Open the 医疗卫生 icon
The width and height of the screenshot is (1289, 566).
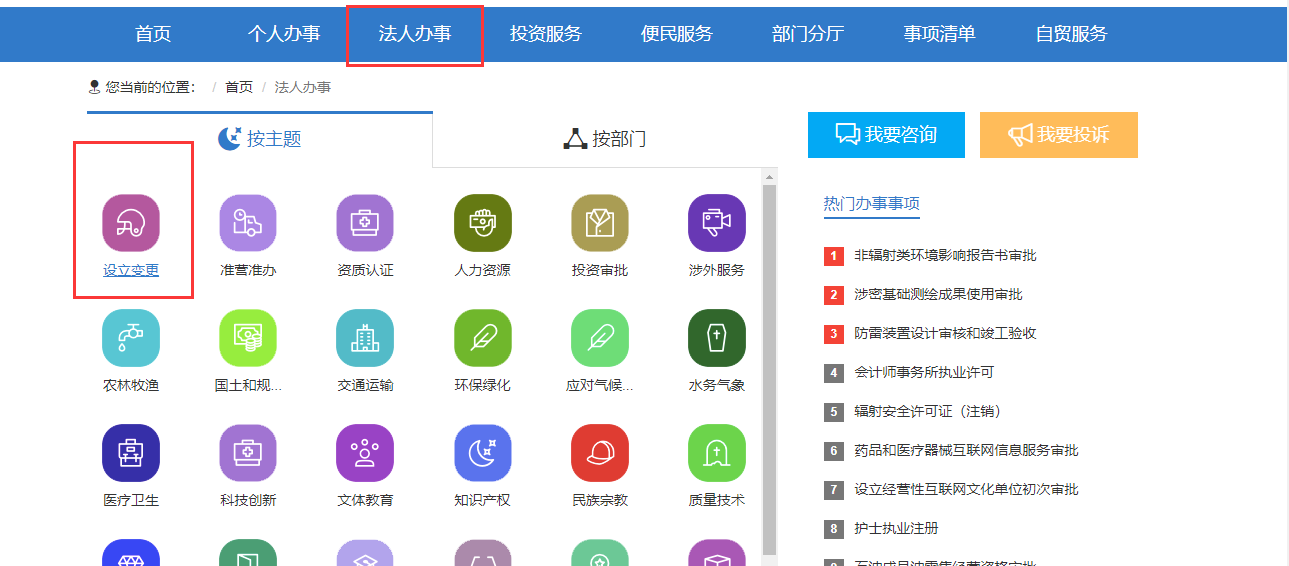click(131, 453)
